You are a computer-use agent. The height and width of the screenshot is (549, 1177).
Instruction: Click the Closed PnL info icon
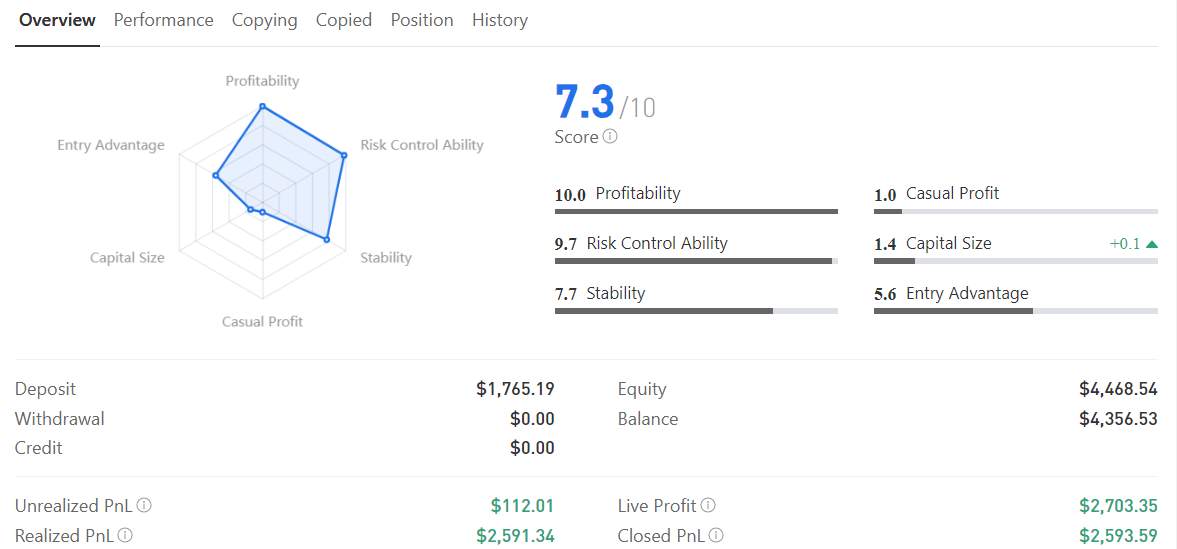coord(716,536)
